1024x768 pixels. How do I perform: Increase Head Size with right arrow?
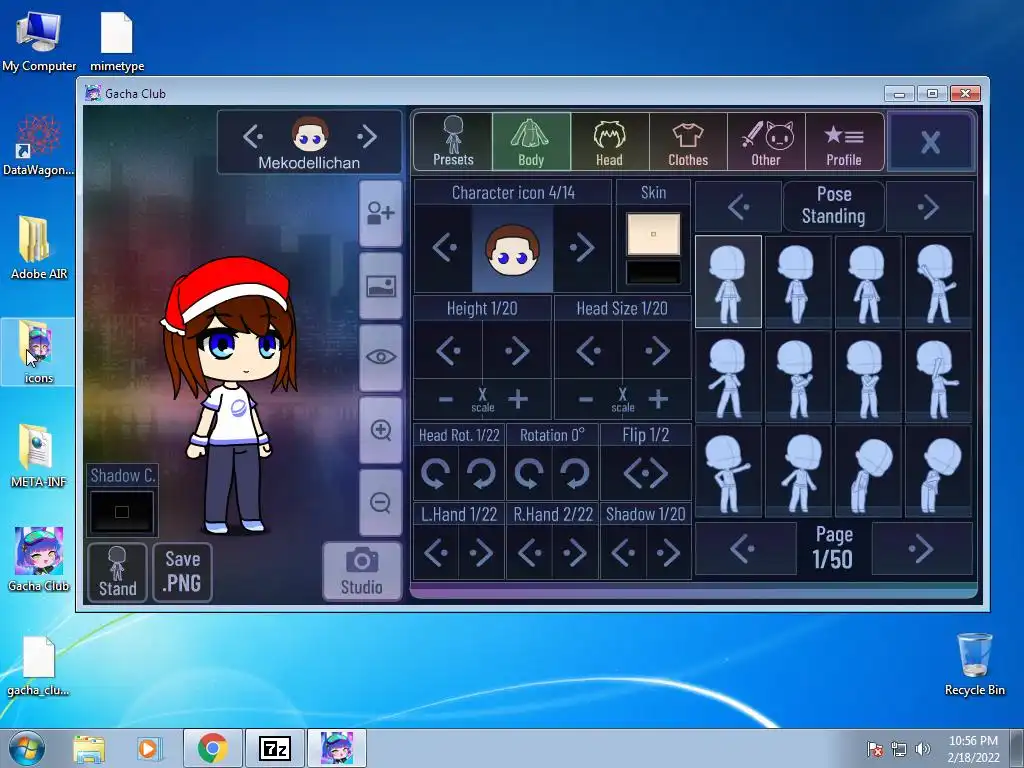coord(657,351)
